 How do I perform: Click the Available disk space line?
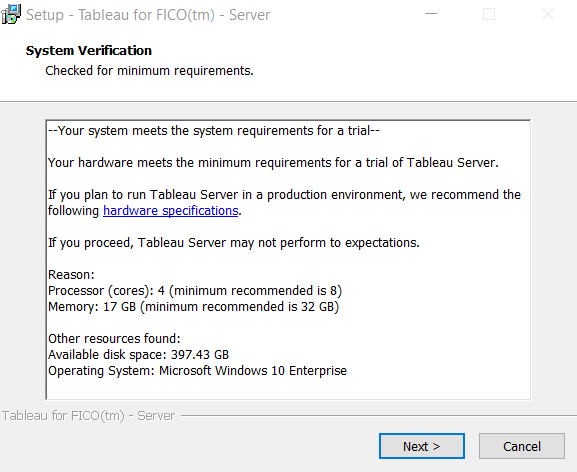pos(138,355)
